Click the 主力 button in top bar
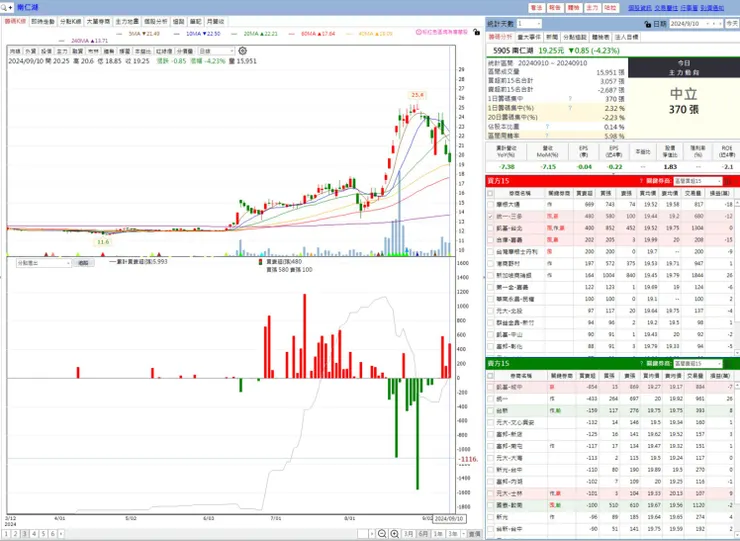The image size is (740, 541). click(591, 8)
